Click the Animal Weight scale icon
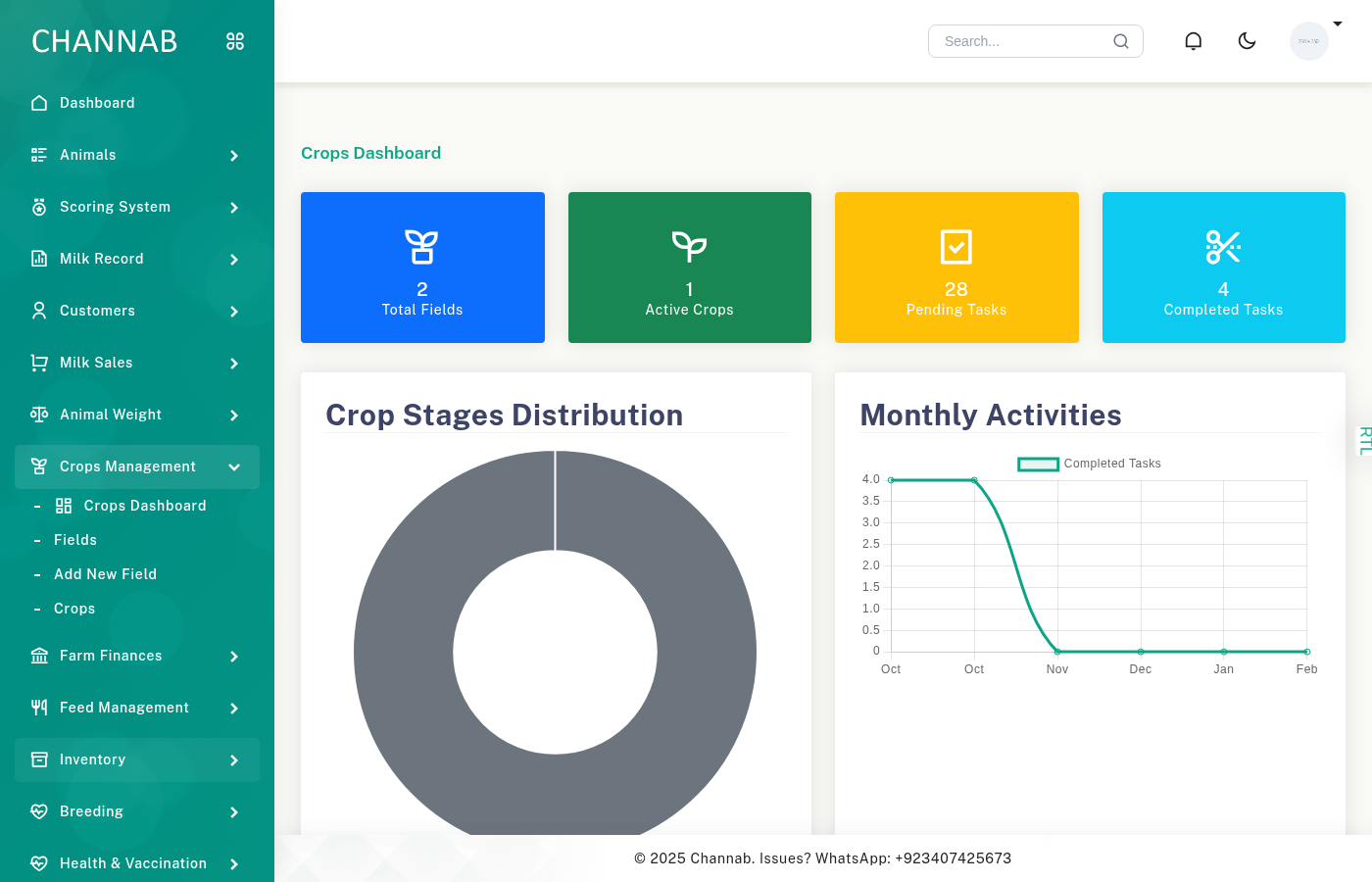This screenshot has width=1372, height=882. tap(38, 414)
